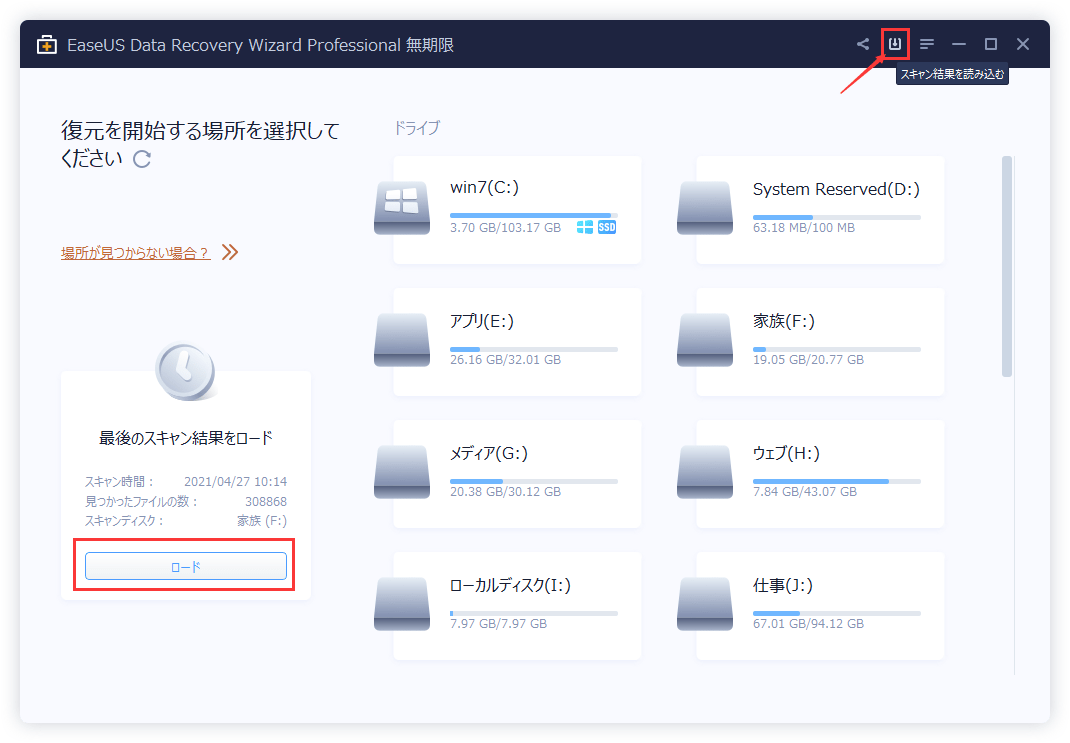Click the 家族(F:) drive icon

(705, 340)
